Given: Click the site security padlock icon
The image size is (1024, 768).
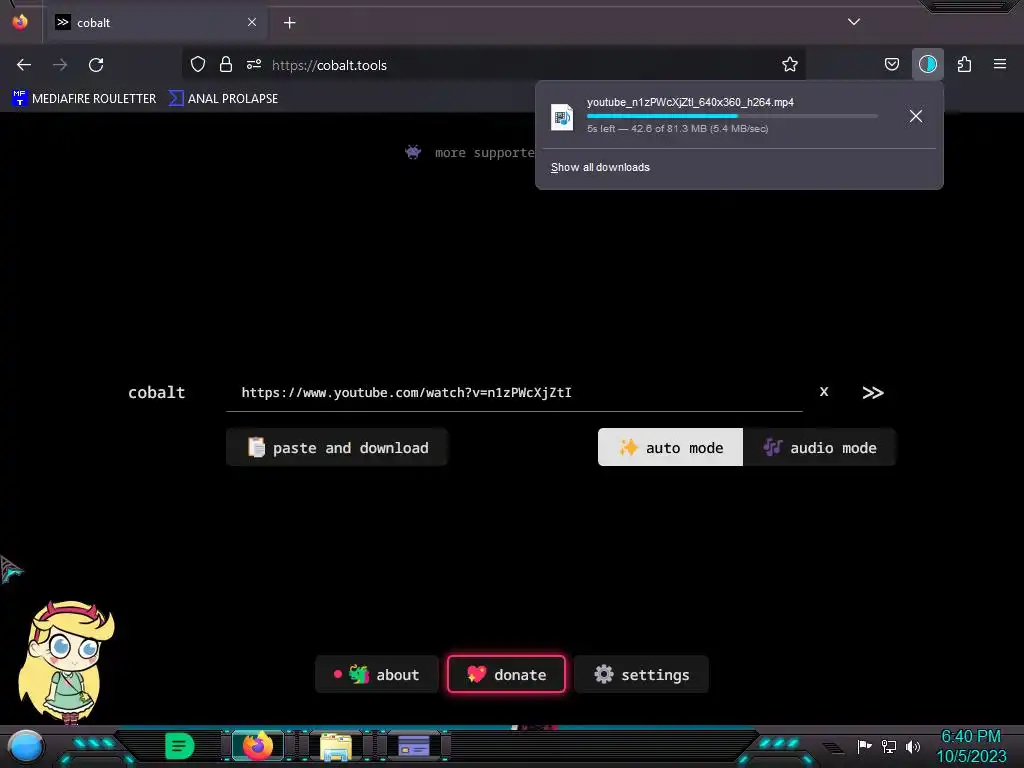Looking at the screenshot, I should (226, 65).
